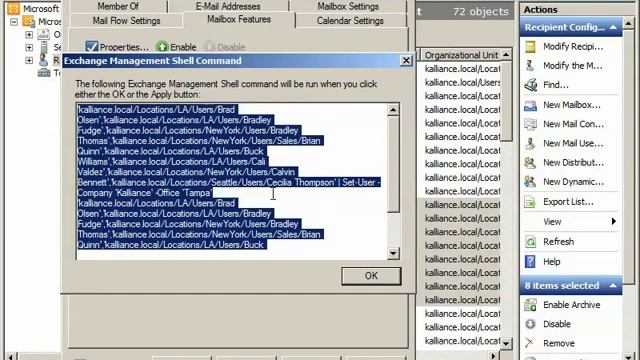
Task: Click the Modify Recipient icon in Actions
Action: (530, 47)
